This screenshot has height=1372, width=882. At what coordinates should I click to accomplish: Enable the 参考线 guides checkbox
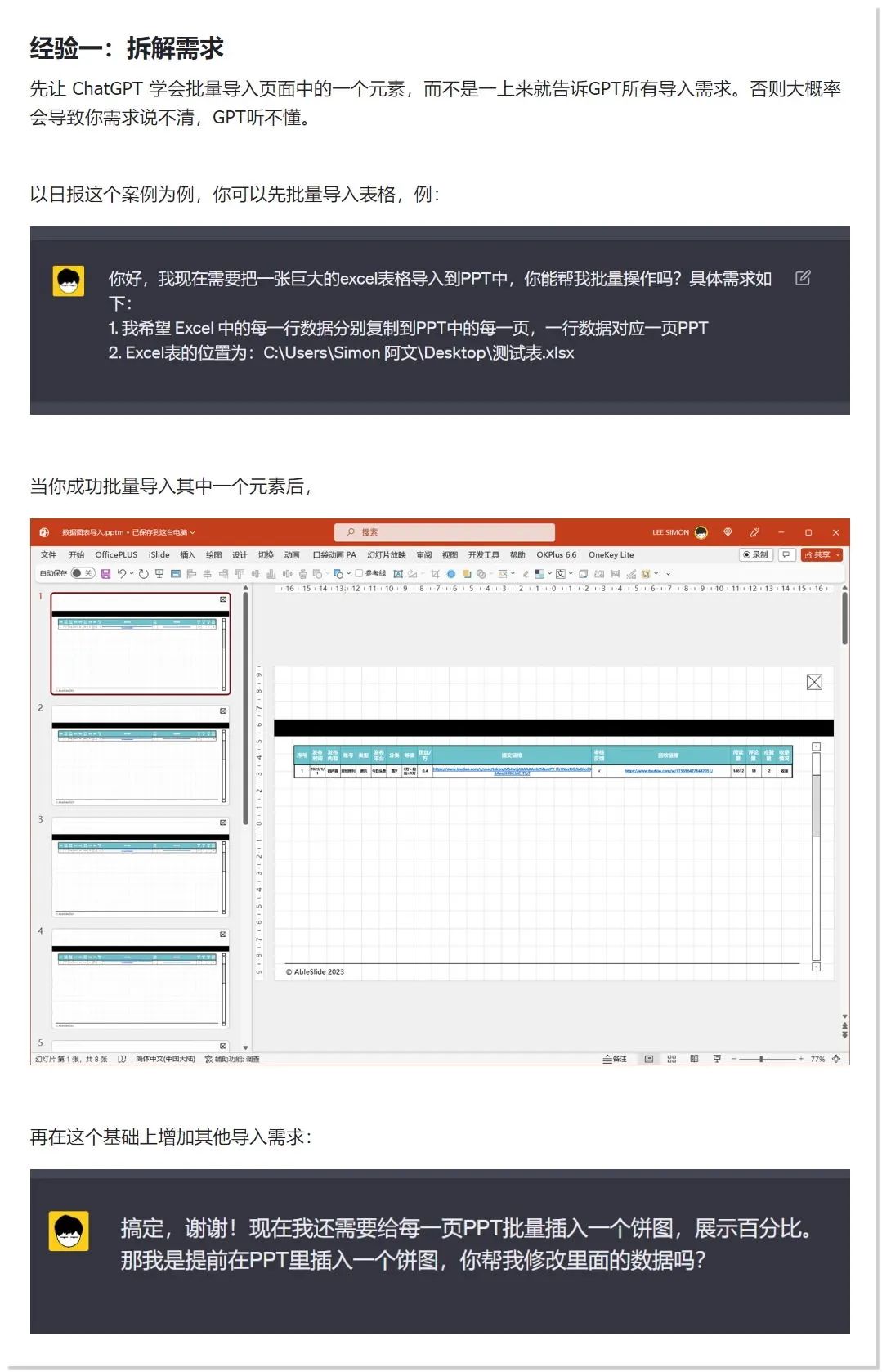coord(359,573)
